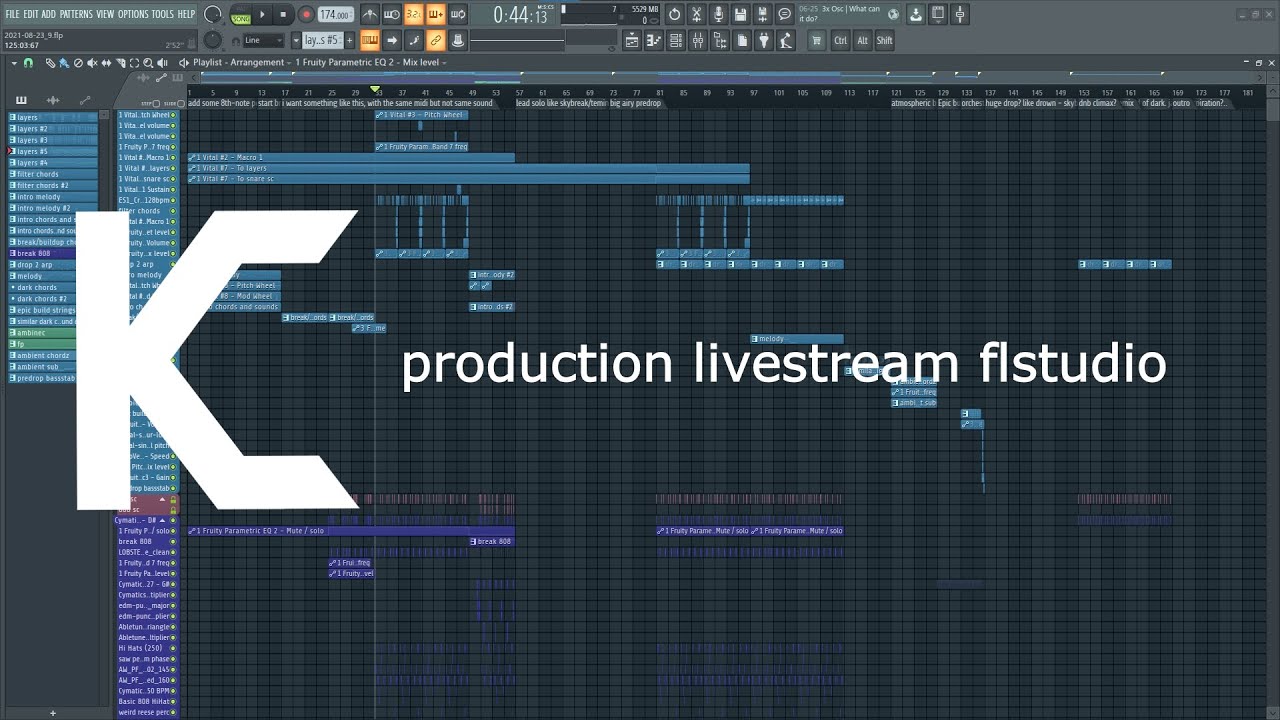Toggle wait for input icon
The height and width of the screenshot is (720, 1280).
click(391, 14)
